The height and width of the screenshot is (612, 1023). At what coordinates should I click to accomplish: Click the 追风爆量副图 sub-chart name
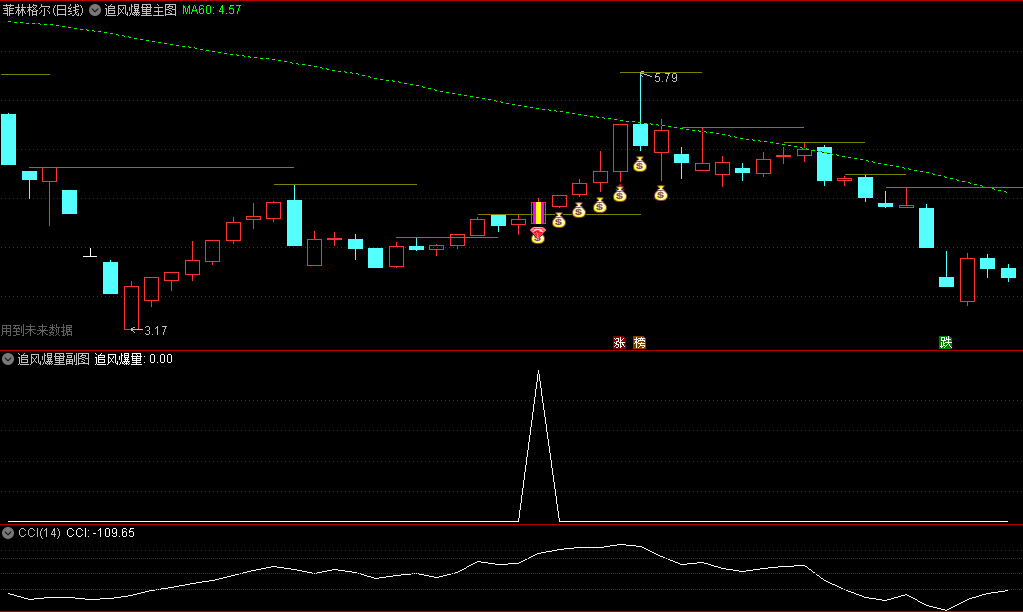pos(53,359)
